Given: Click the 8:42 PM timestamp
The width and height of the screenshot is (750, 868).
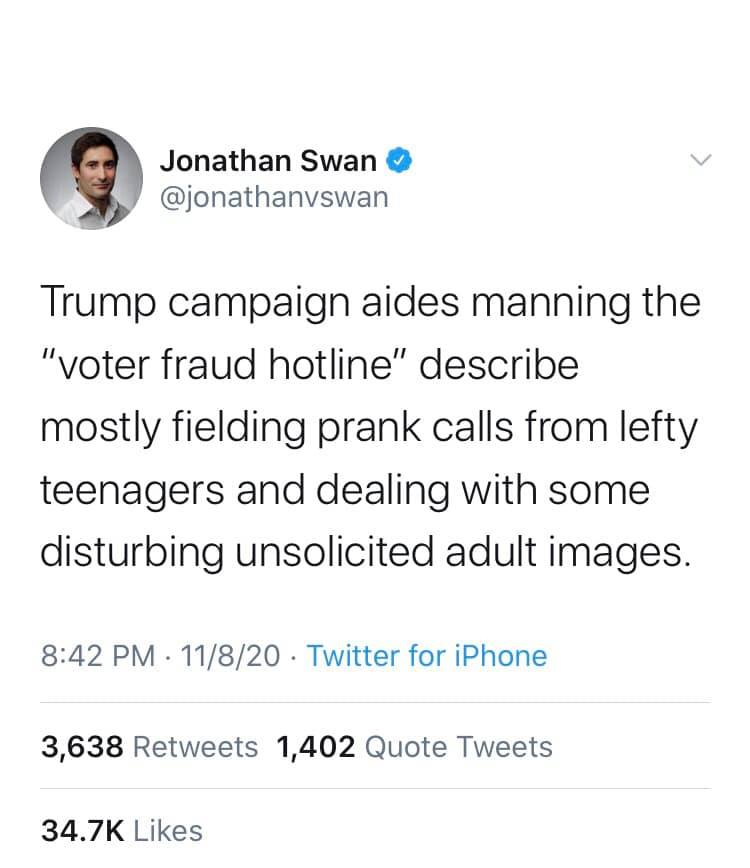Looking at the screenshot, I should 98,656.
